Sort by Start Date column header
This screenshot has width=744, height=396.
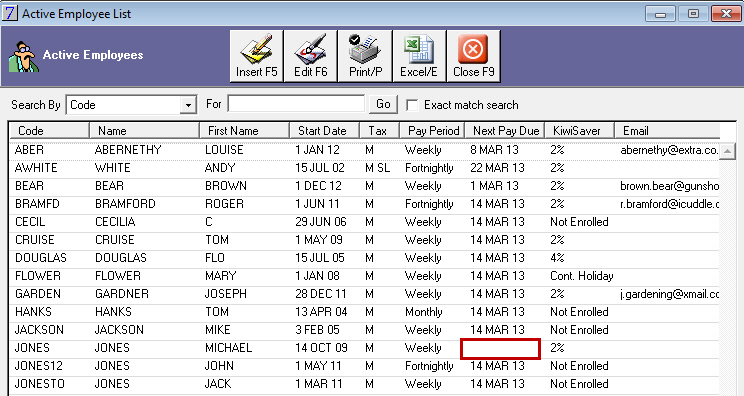click(x=325, y=130)
